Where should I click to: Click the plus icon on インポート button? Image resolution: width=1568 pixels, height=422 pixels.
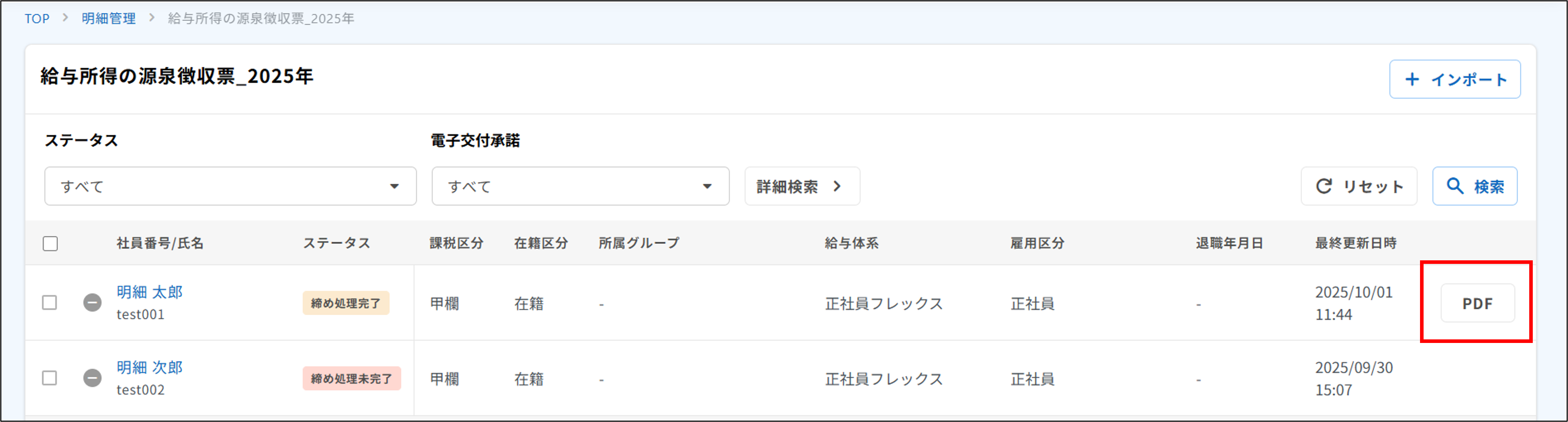(x=1412, y=79)
